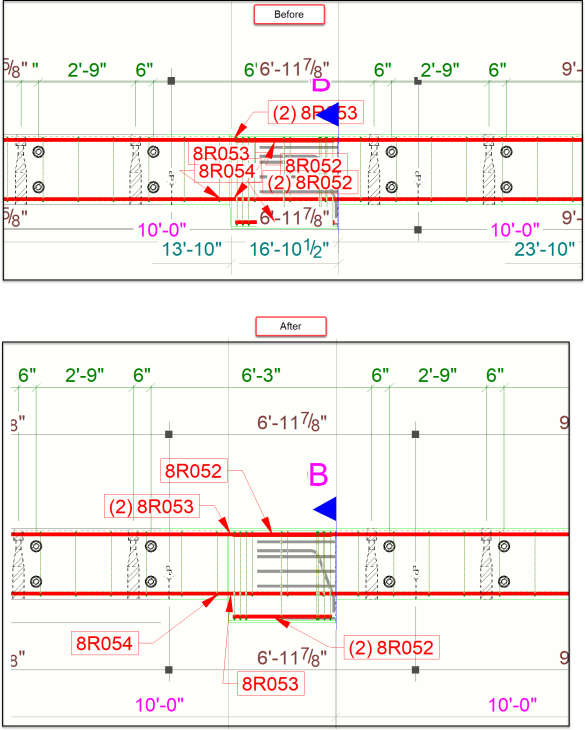
Task: Select the (2) 8R052 tag in the Before drawing
Action: coord(310,182)
